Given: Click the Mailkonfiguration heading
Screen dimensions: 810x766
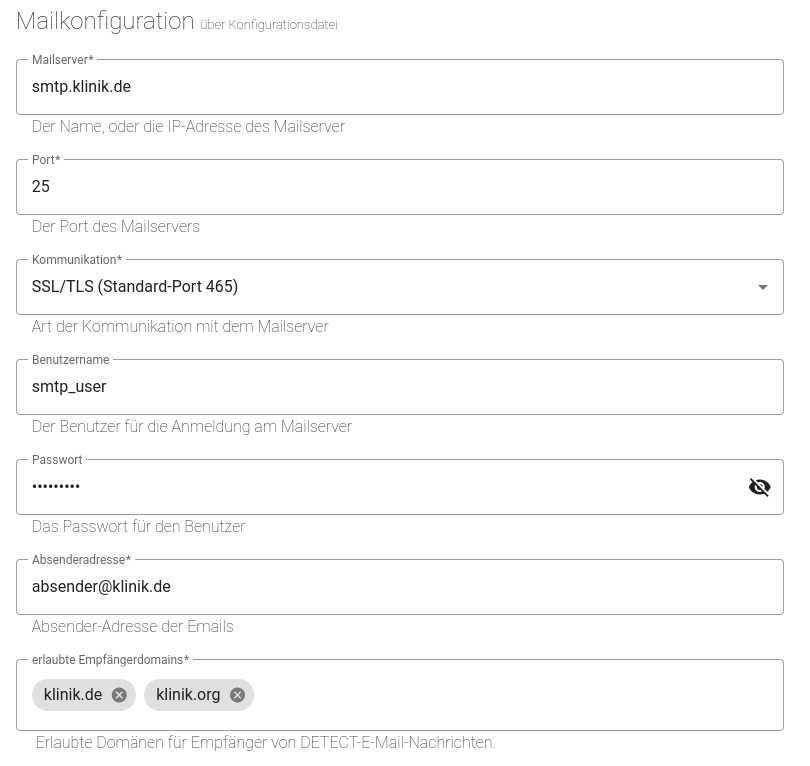Looking at the screenshot, I should 105,21.
